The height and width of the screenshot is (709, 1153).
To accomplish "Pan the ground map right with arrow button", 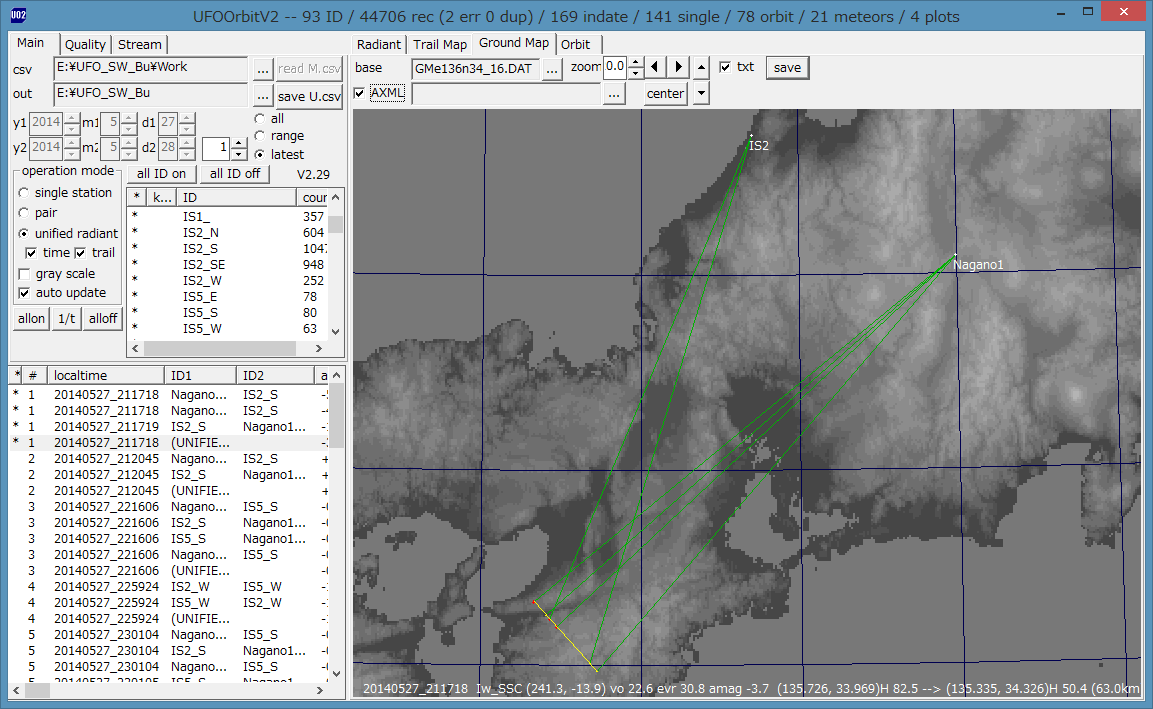I will [679, 68].
